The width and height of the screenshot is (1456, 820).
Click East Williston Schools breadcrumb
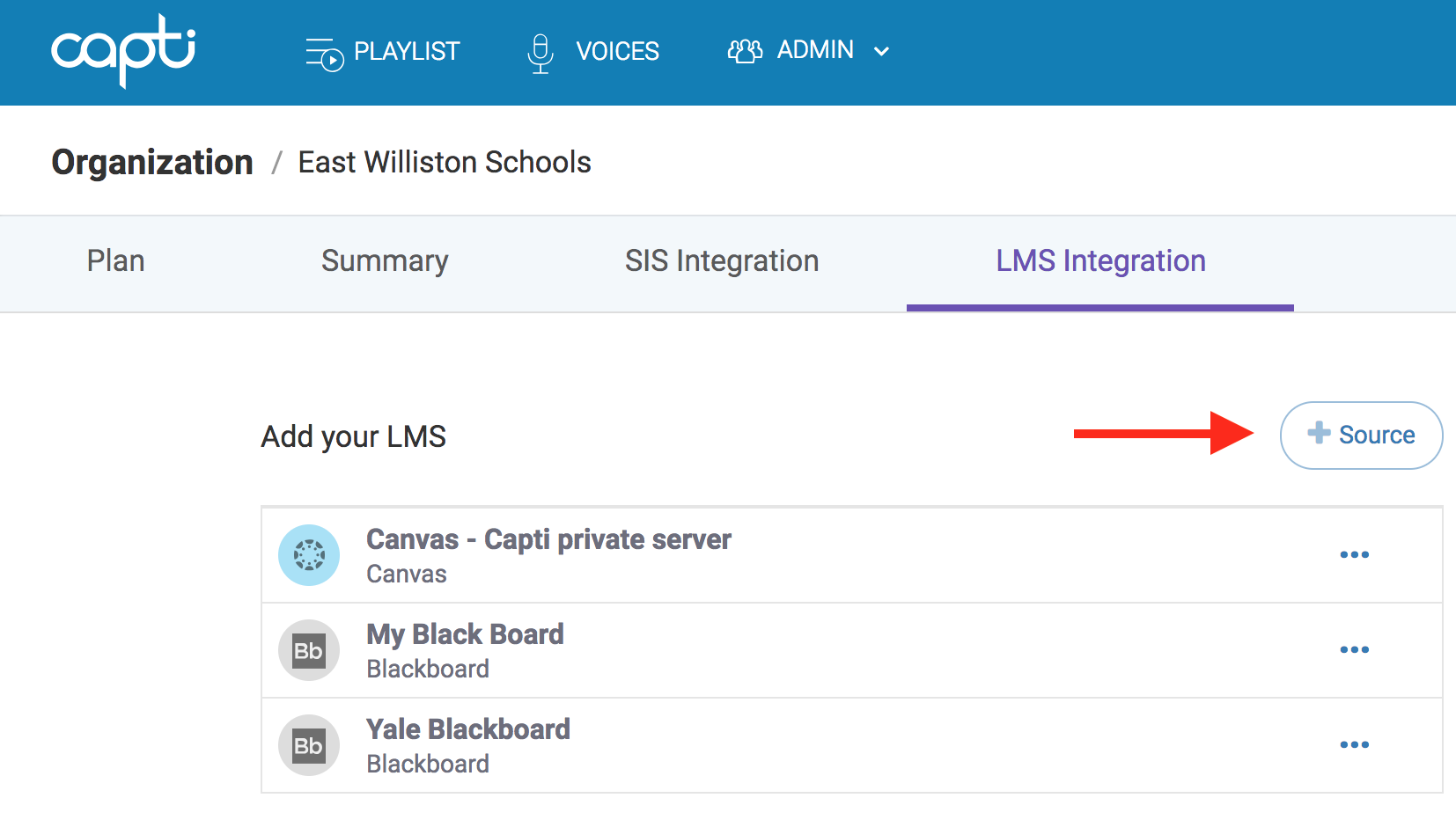pyautogui.click(x=445, y=162)
